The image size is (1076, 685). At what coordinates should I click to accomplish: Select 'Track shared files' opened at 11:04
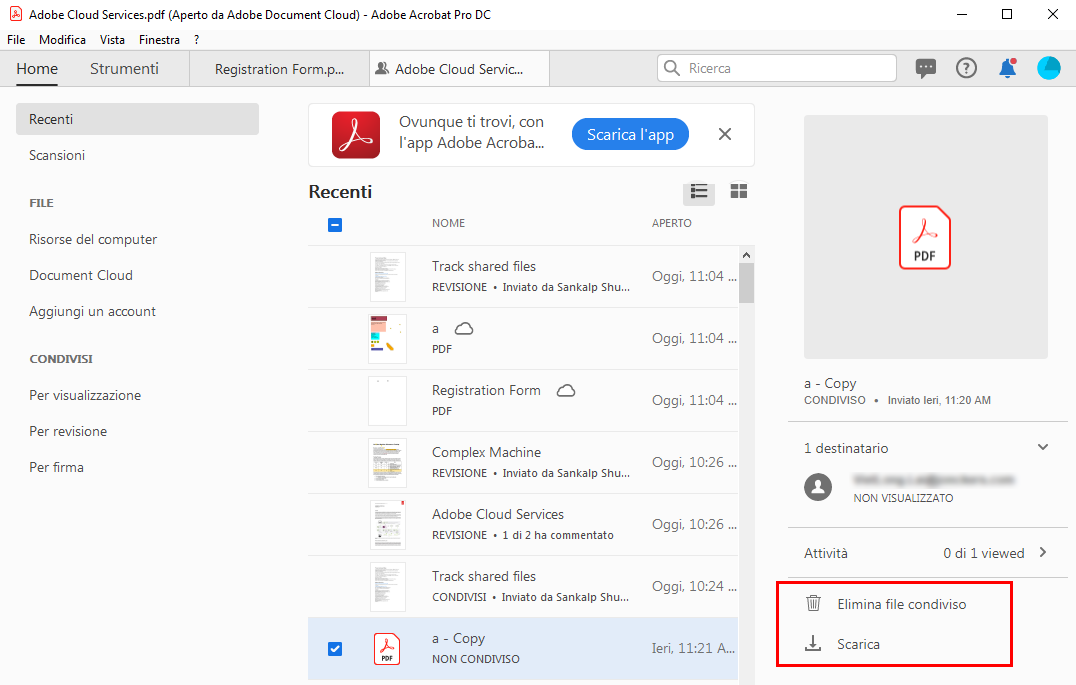[523, 277]
